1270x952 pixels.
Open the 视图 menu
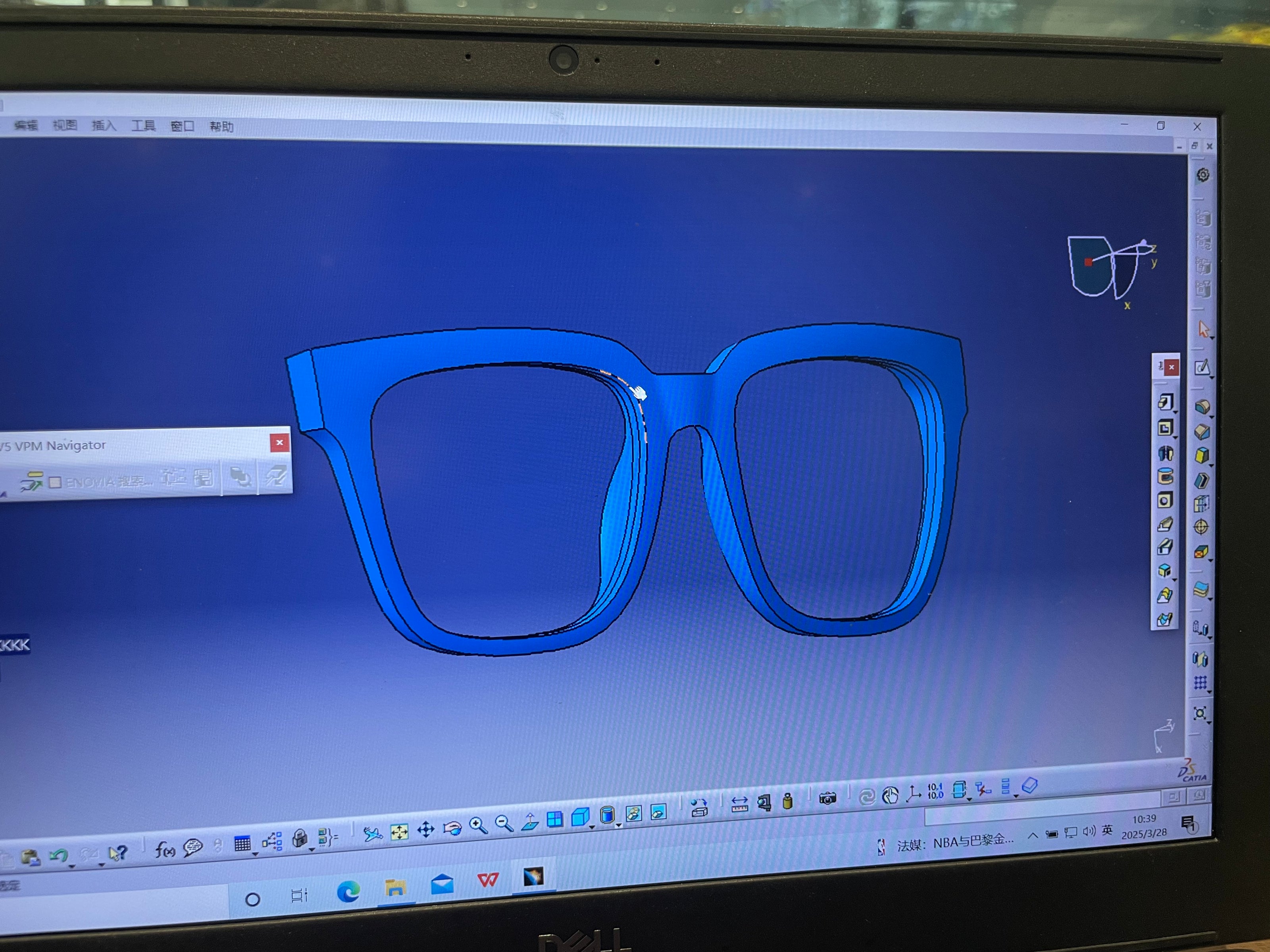[64, 125]
